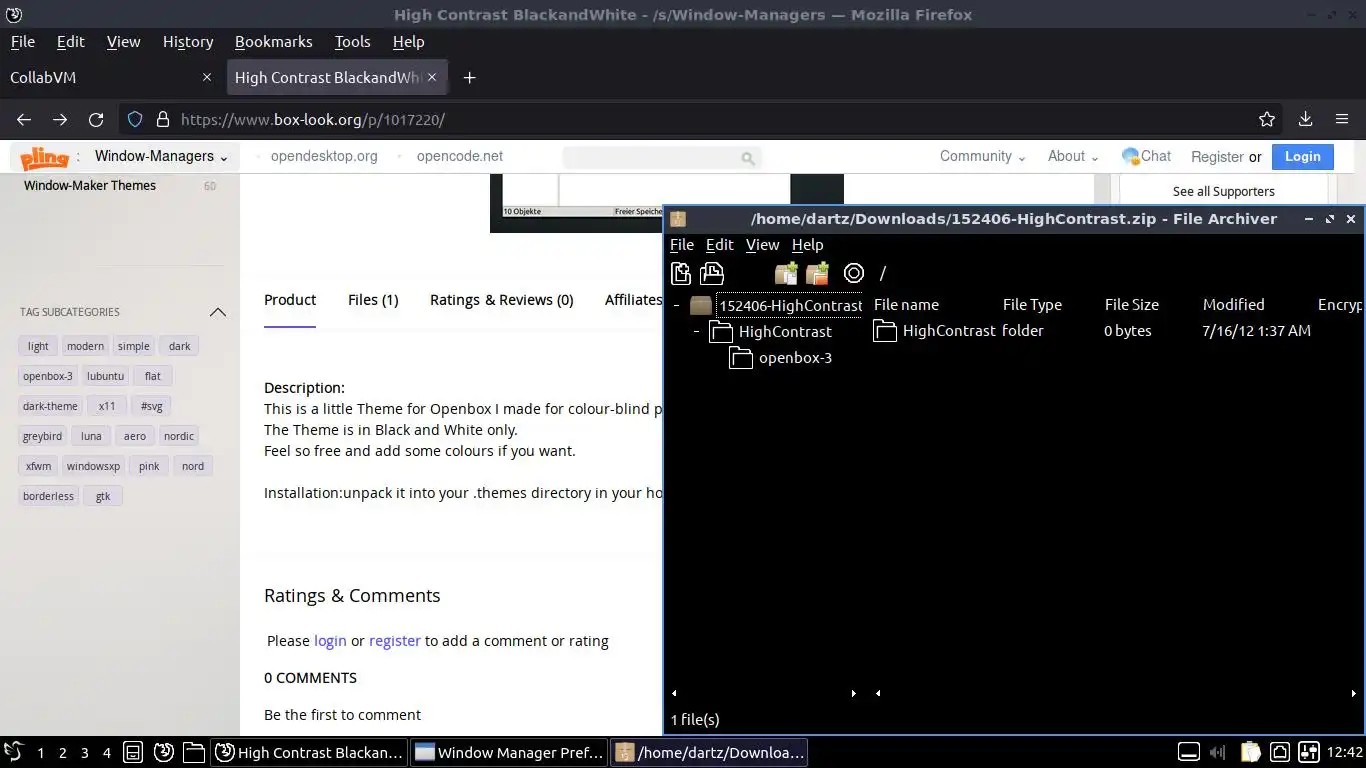The height and width of the screenshot is (768, 1366).
Task: Switch to the CollabVM tab
Action: pos(110,77)
